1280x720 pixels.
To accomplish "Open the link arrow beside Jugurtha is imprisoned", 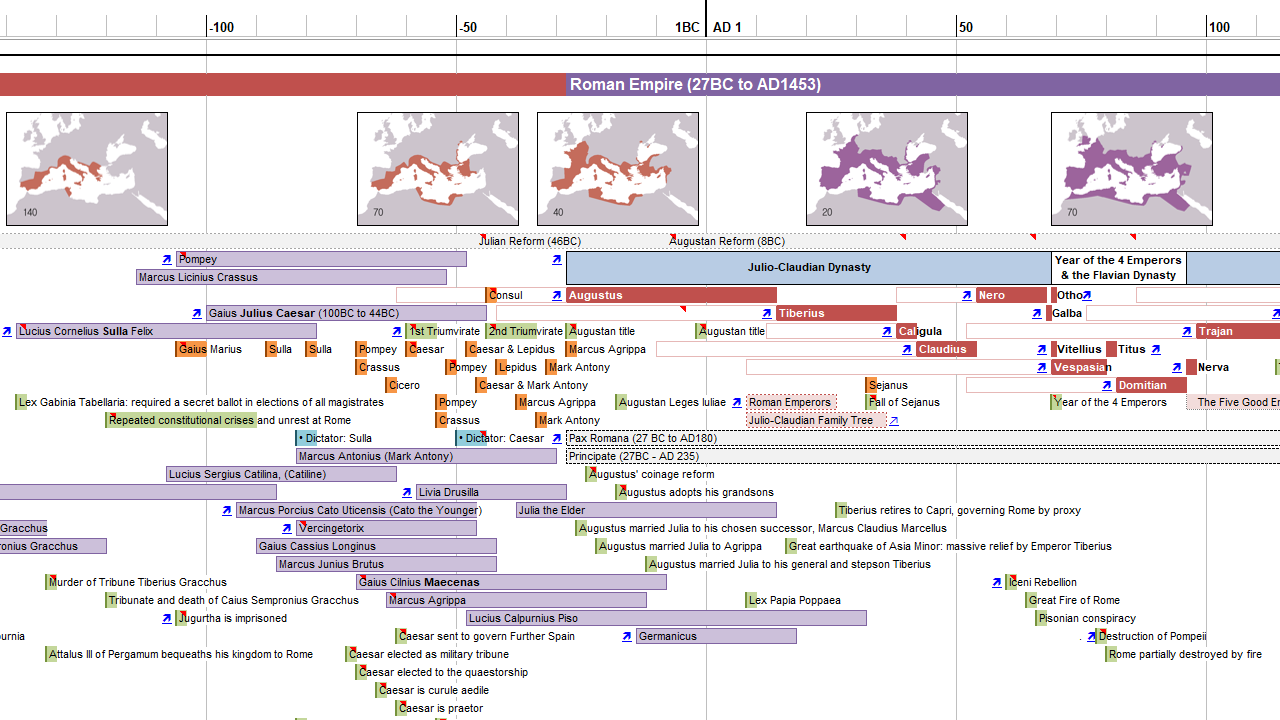I will click(x=167, y=618).
